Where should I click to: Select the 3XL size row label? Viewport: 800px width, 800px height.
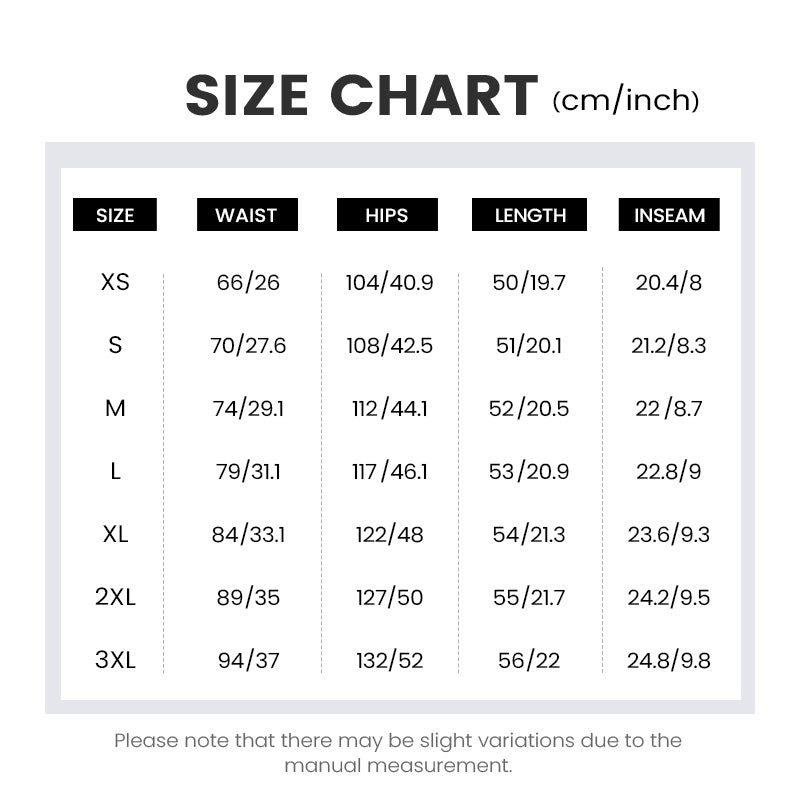(115, 660)
